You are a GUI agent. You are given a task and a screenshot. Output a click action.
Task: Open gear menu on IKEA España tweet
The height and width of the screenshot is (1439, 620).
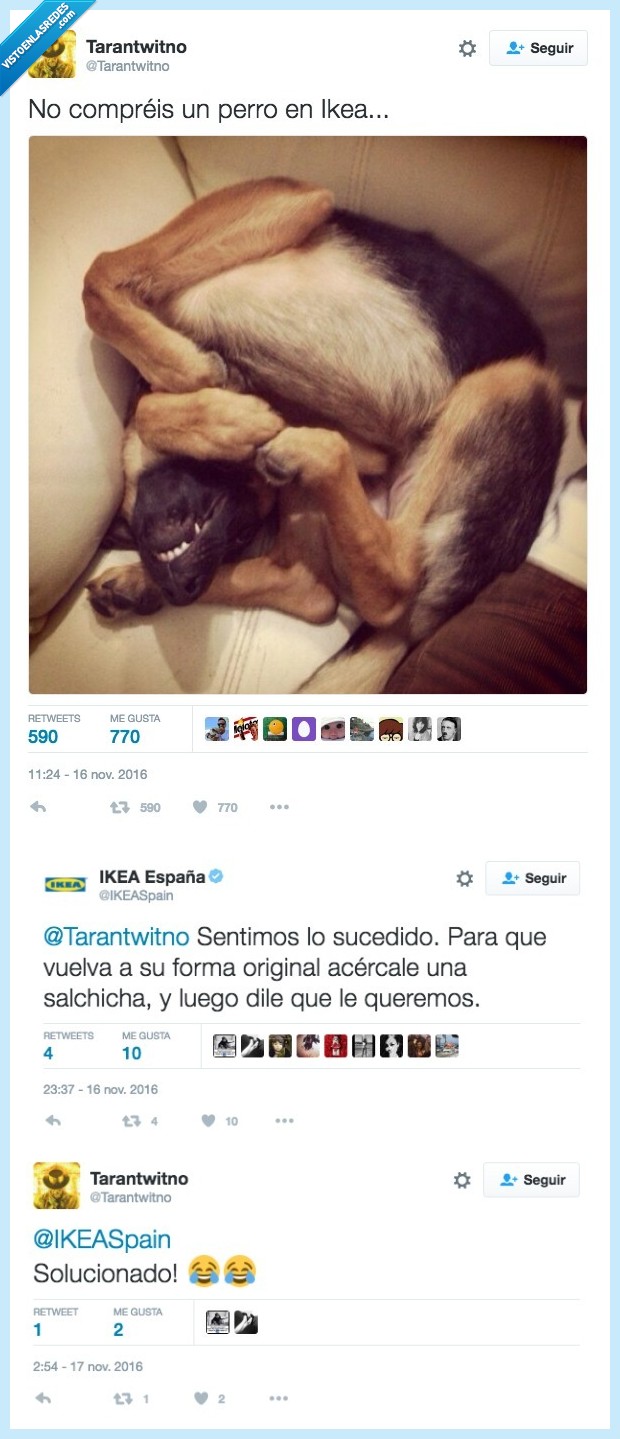pyautogui.click(x=465, y=878)
